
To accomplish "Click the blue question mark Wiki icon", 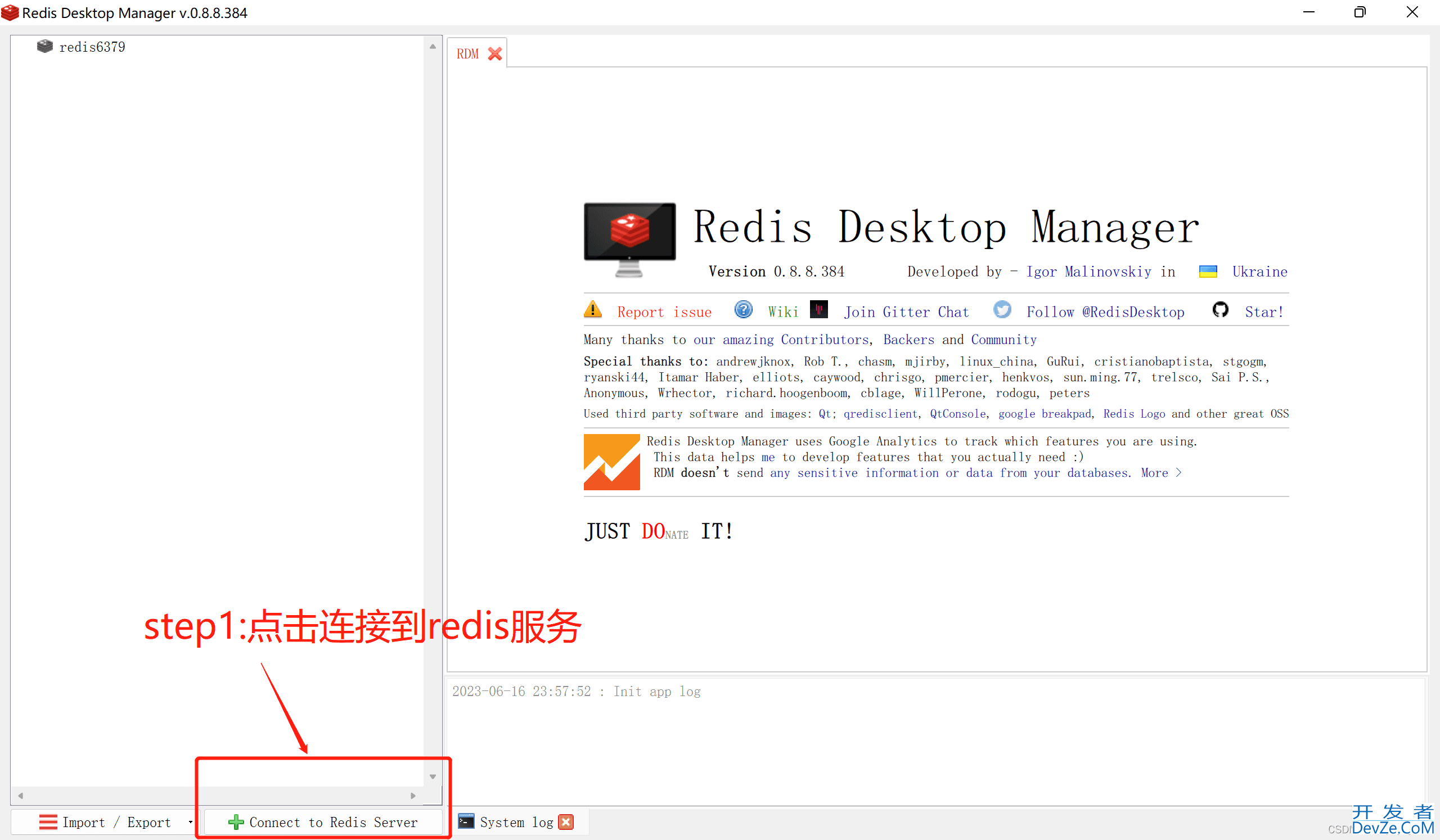I will (x=743, y=310).
